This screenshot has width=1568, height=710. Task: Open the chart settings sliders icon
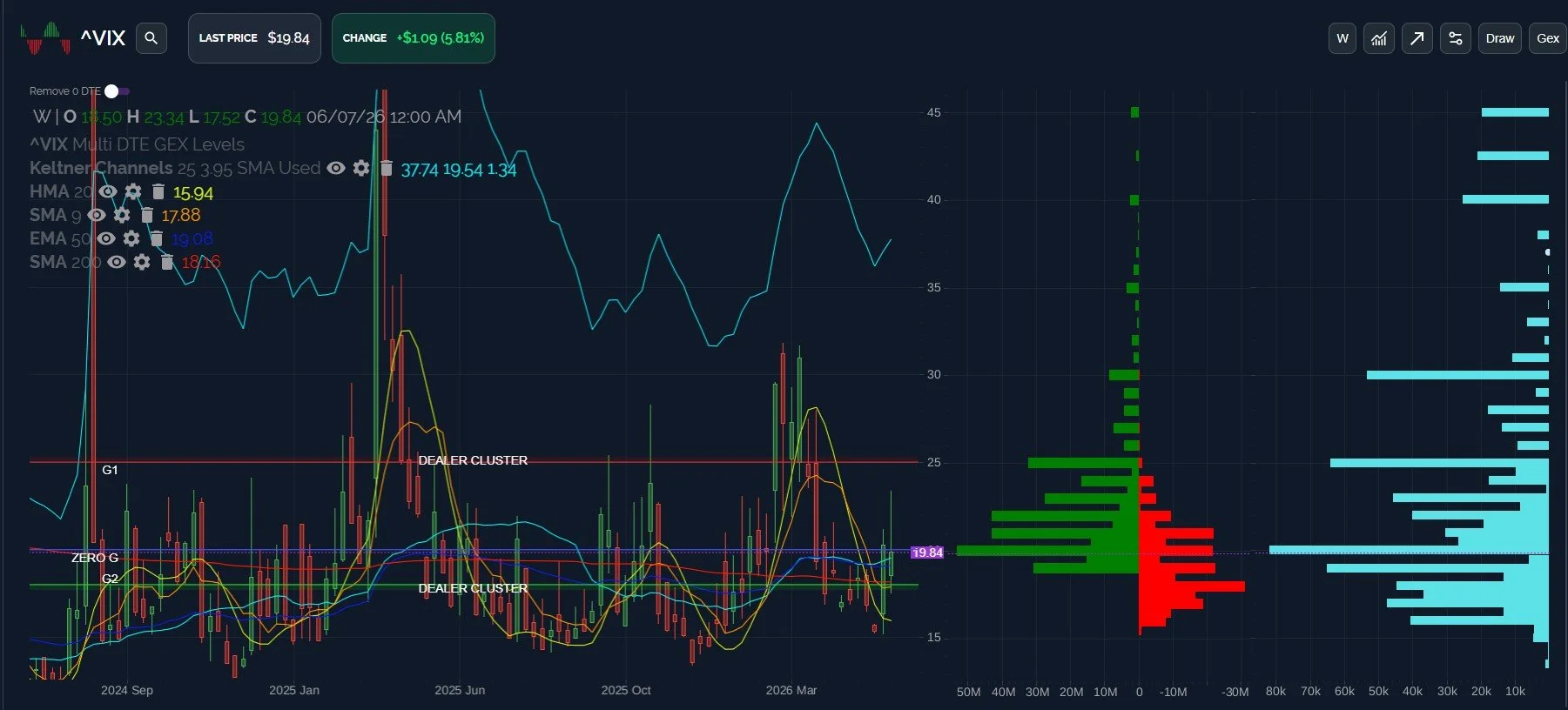pyautogui.click(x=1456, y=38)
